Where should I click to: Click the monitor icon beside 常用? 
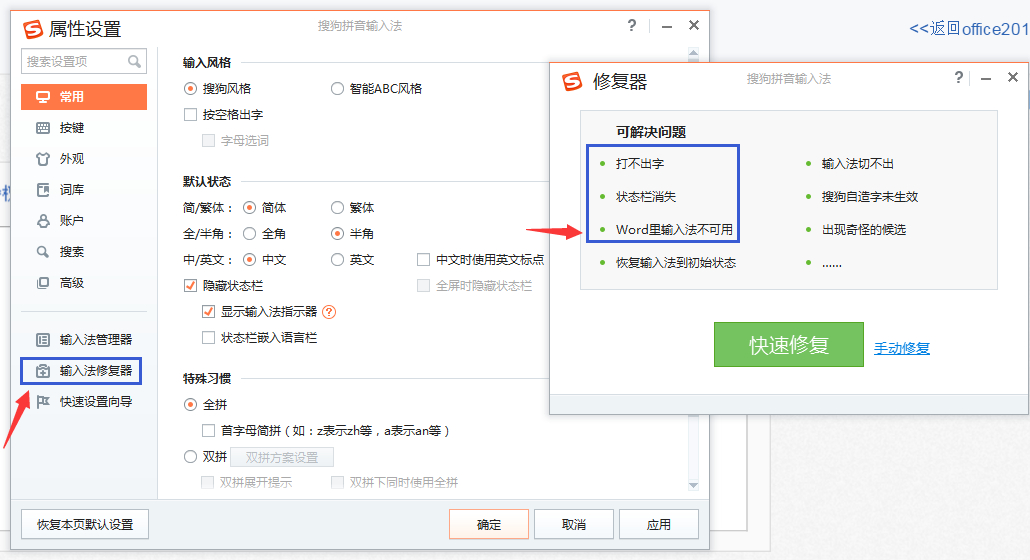[43, 97]
